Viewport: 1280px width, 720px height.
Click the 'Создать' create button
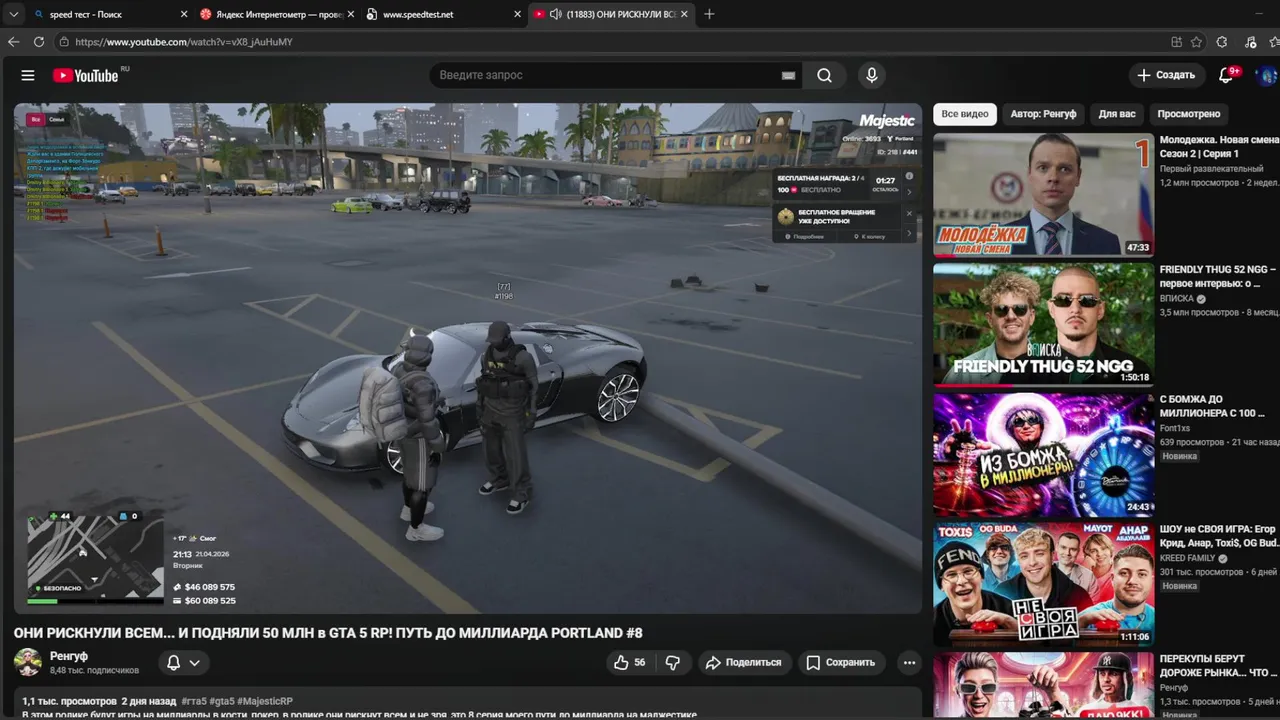coord(1167,75)
